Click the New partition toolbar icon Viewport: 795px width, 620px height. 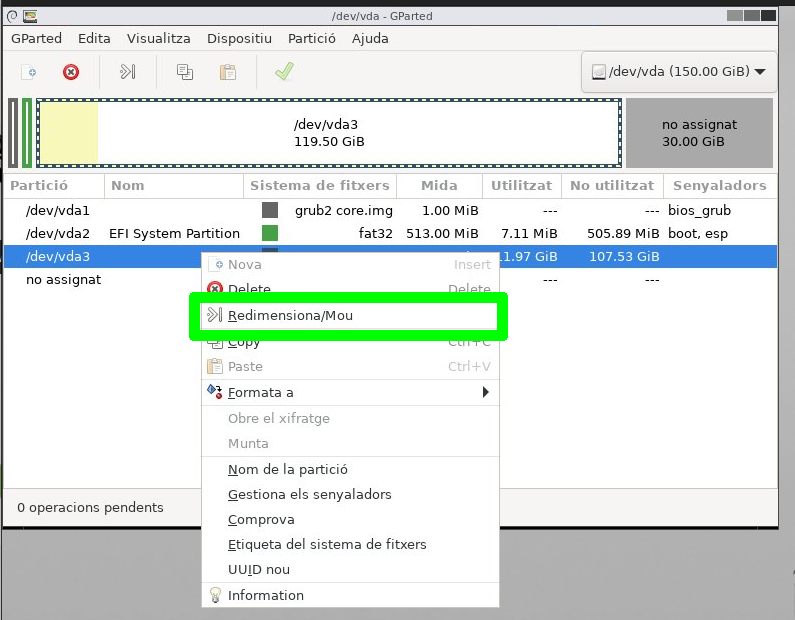[30, 72]
